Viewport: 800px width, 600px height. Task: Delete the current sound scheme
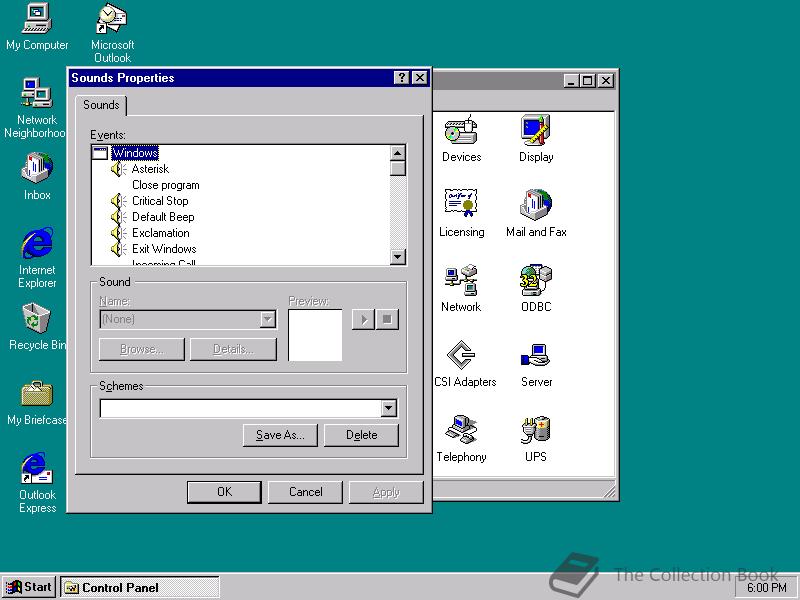(x=361, y=435)
